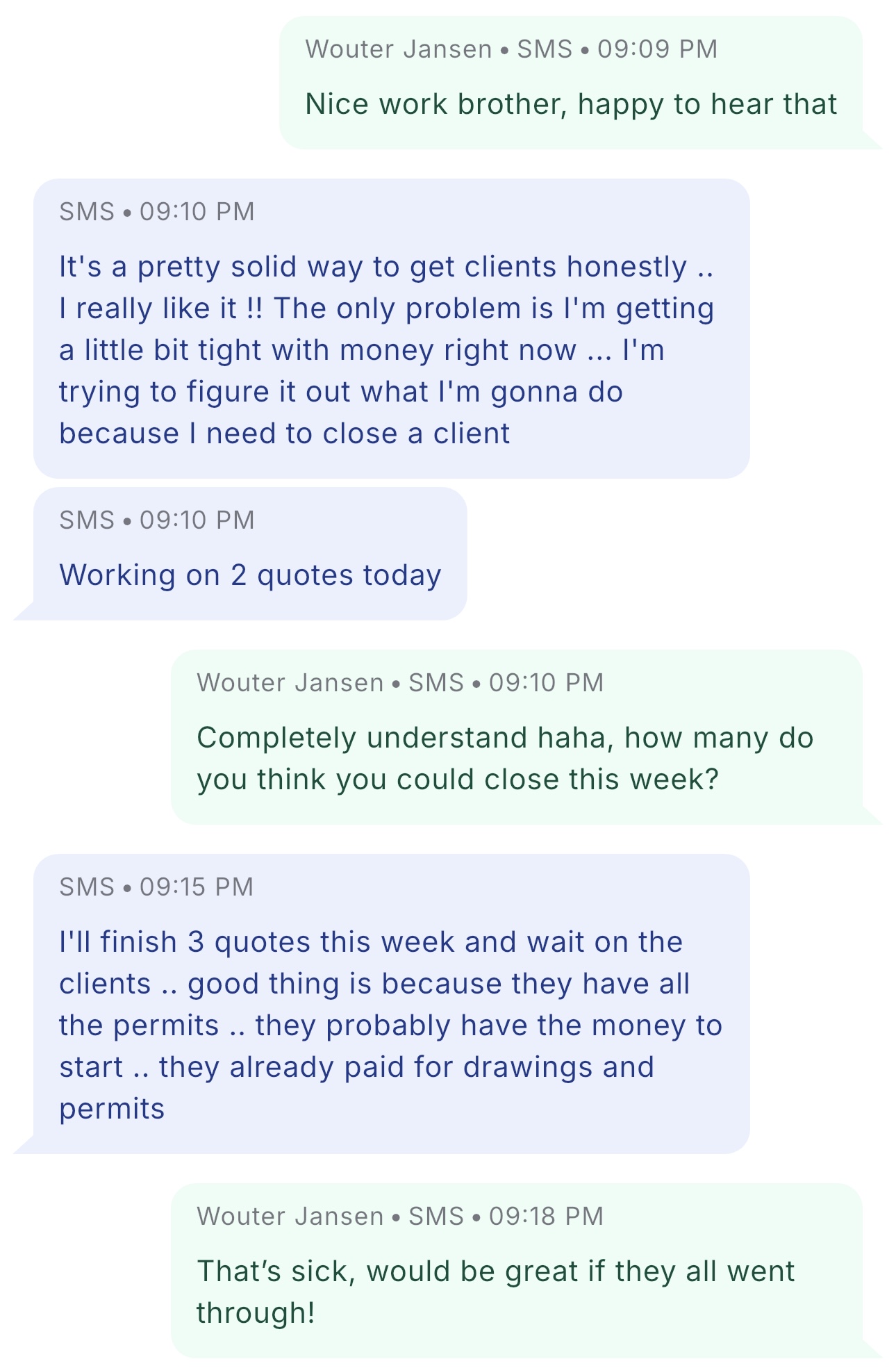Click the "pretty solid way to get clients" message

(386, 349)
